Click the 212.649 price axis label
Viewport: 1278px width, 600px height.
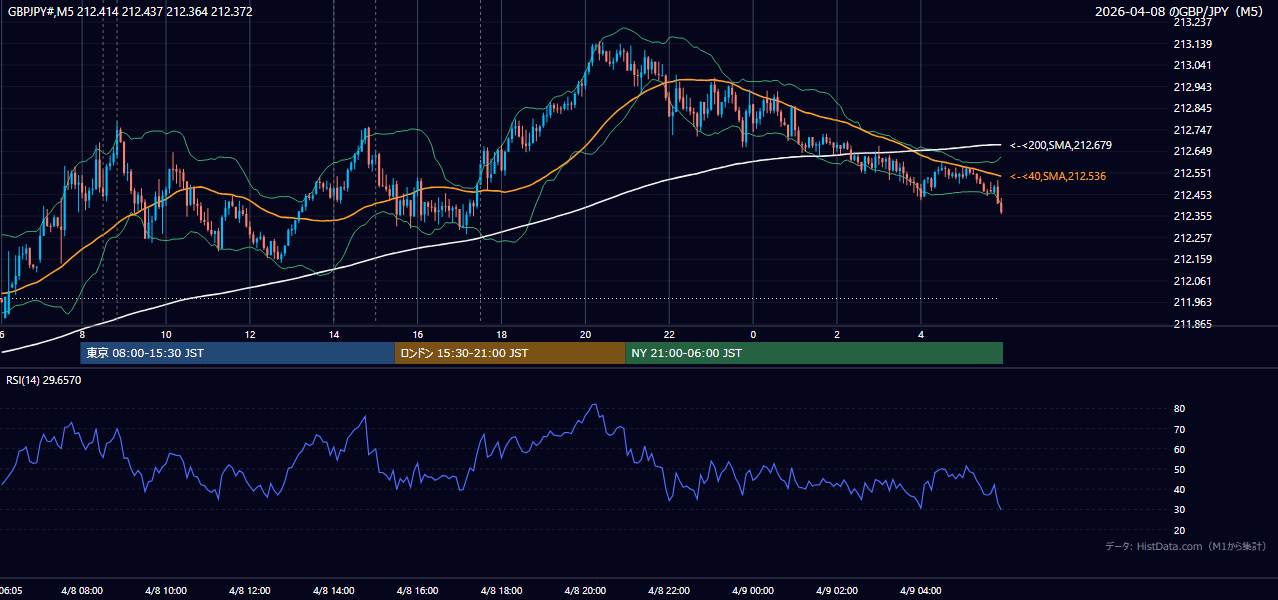coord(1193,151)
